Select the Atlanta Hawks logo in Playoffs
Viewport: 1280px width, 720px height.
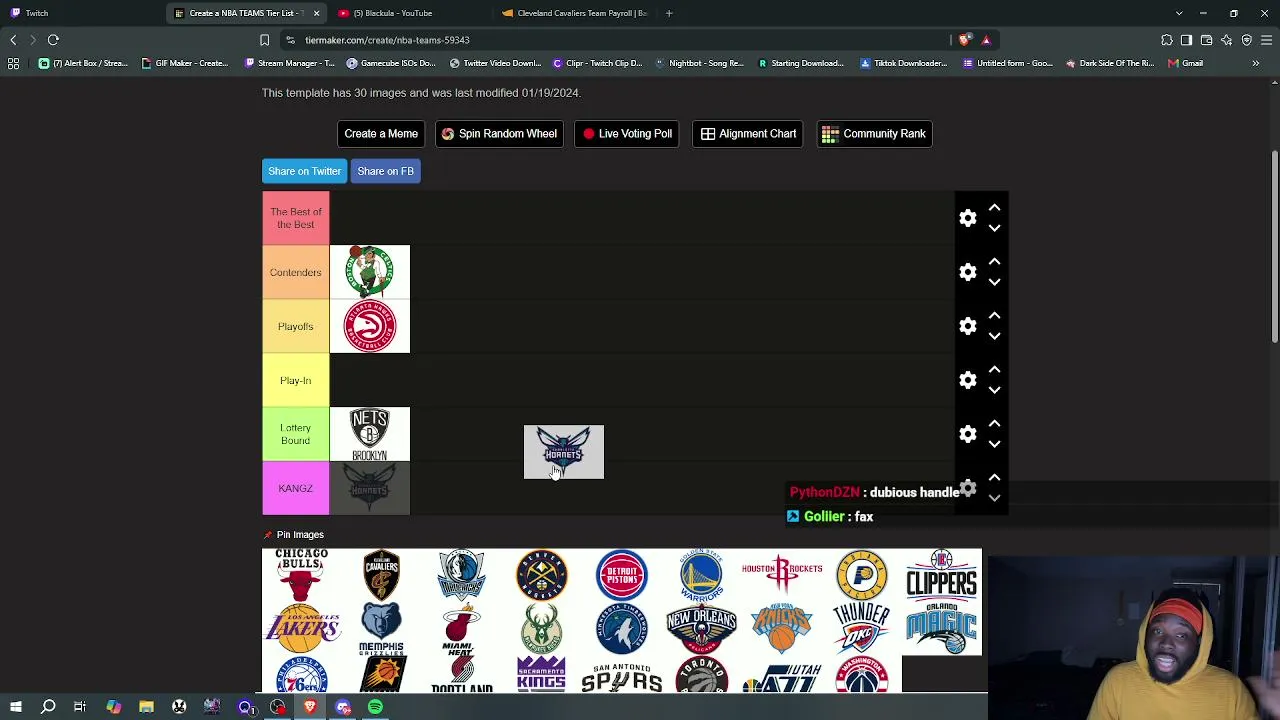[370, 326]
